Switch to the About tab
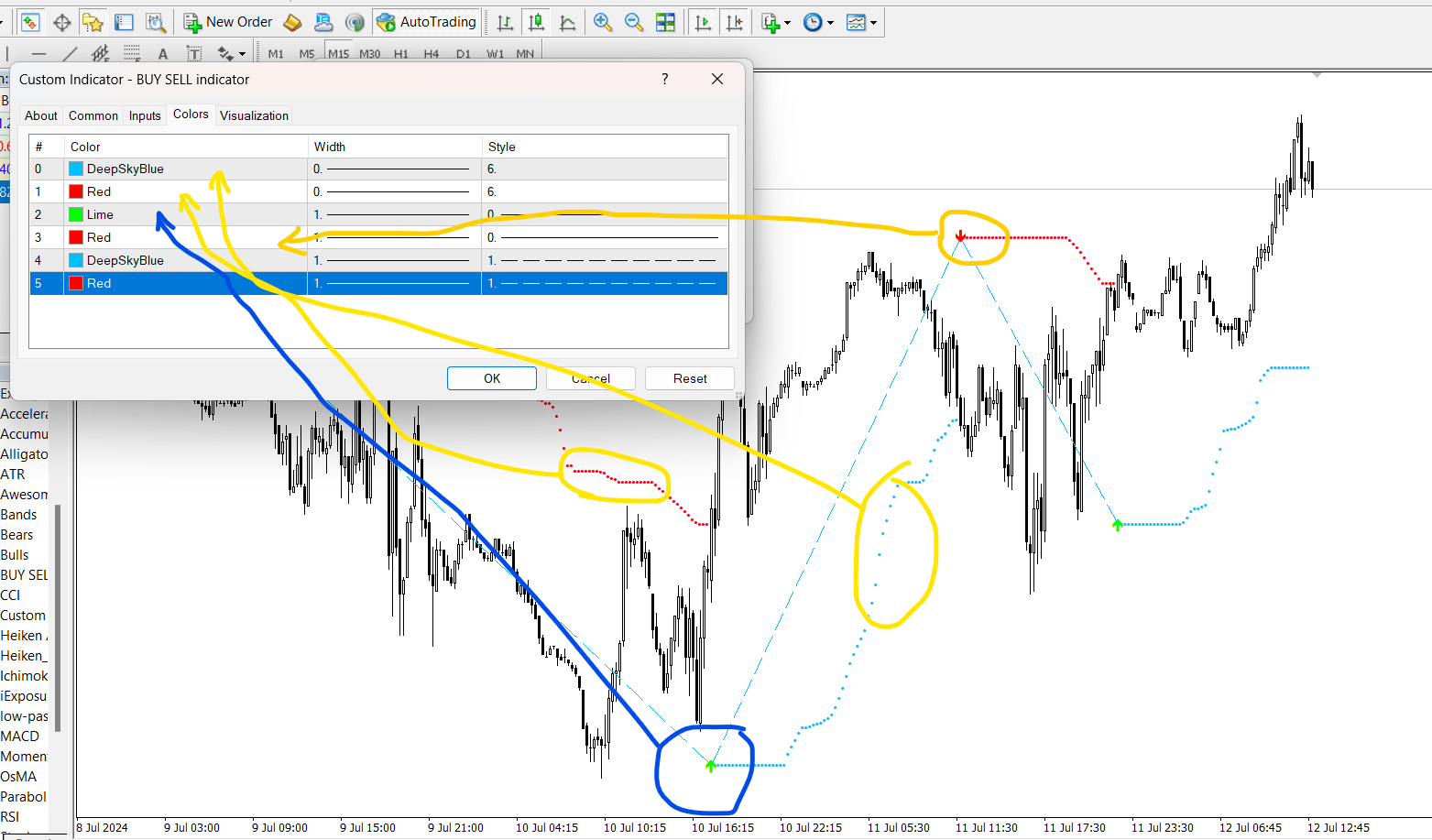This screenshot has width=1432, height=840. (41, 115)
